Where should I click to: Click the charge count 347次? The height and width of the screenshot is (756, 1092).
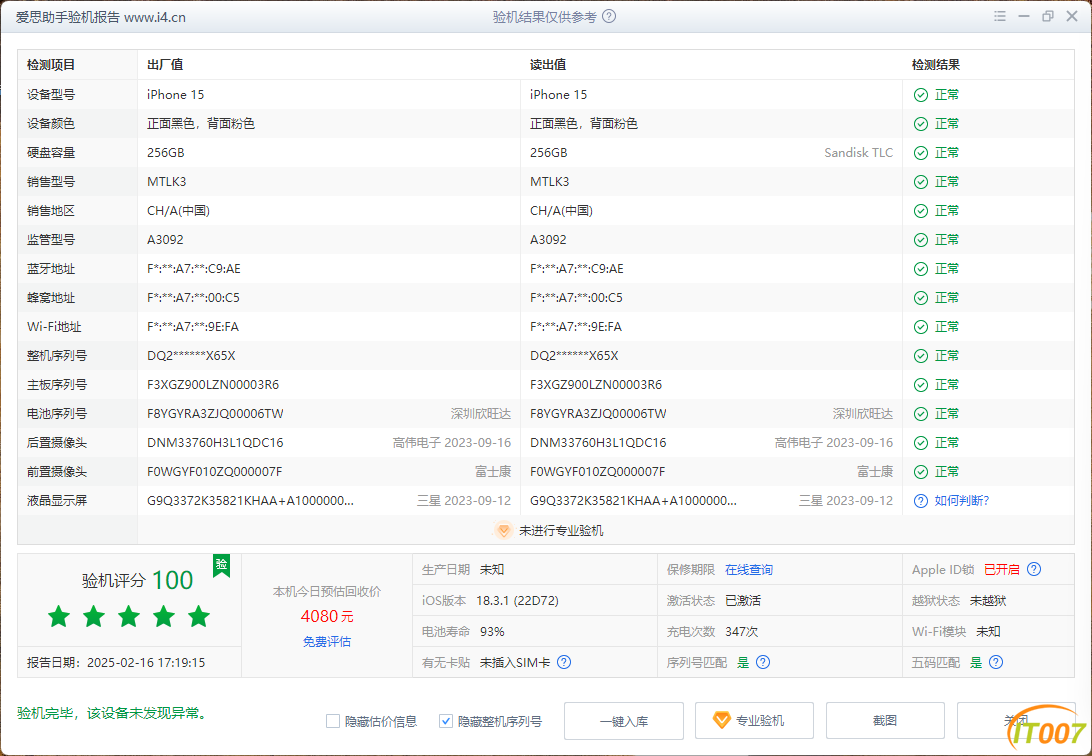click(x=742, y=631)
